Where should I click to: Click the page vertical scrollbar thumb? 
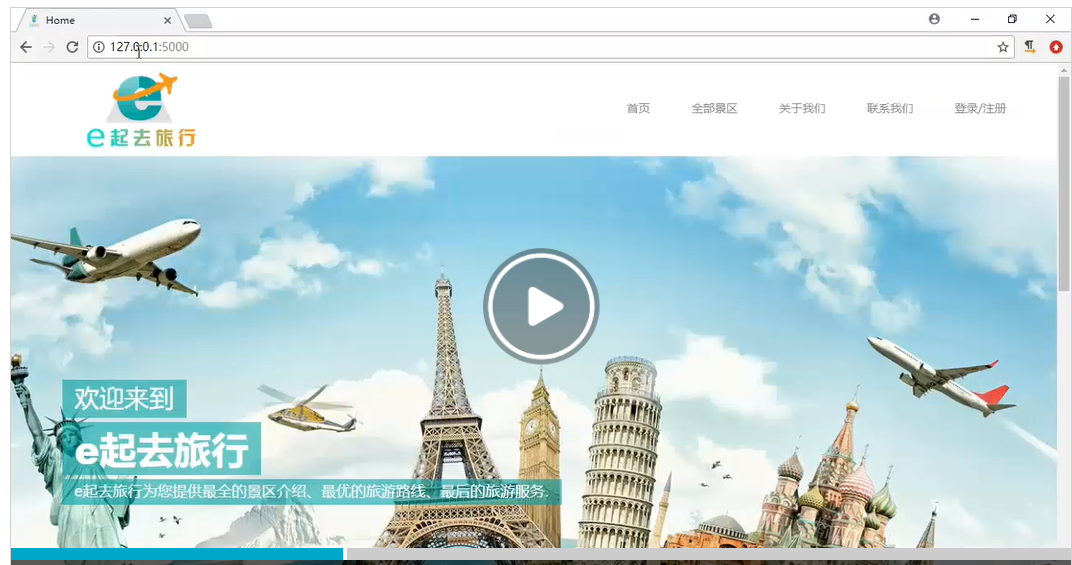coord(1064,183)
